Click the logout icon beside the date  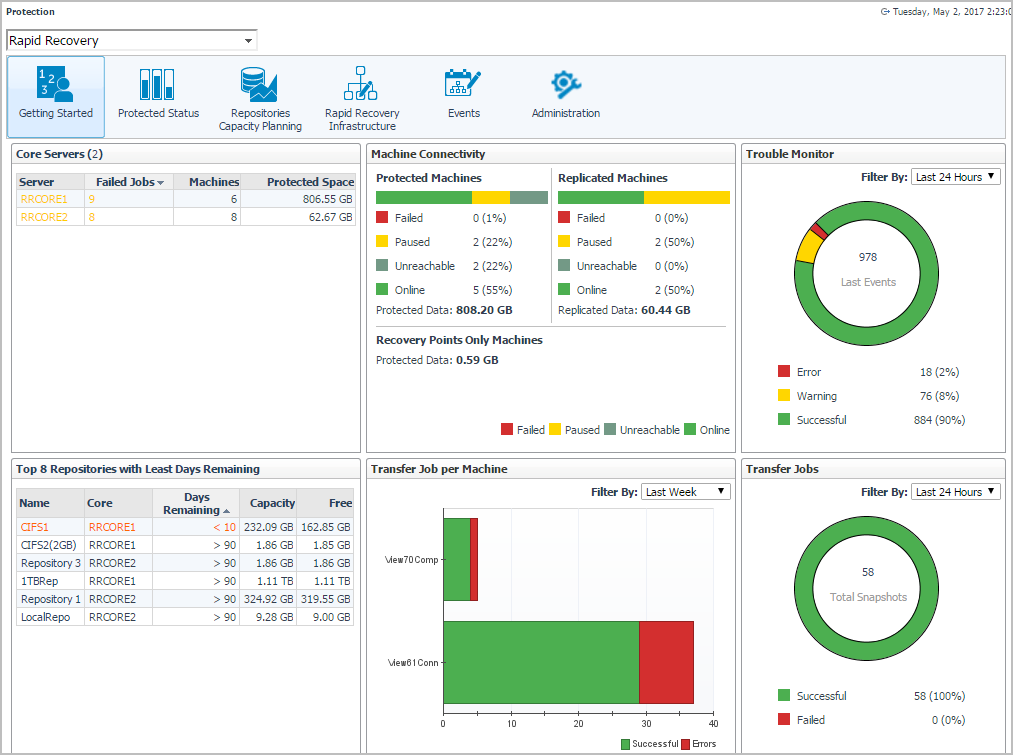[x=885, y=12]
